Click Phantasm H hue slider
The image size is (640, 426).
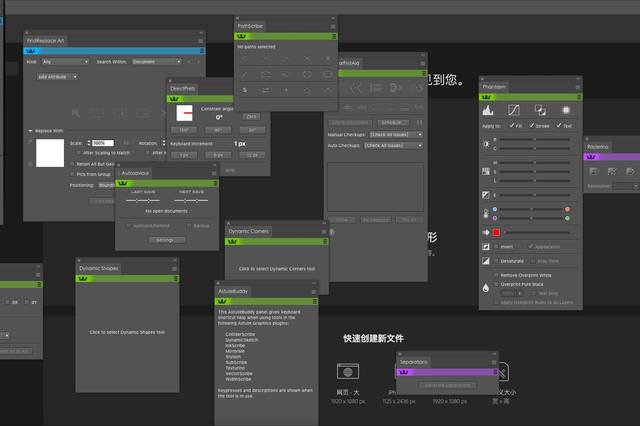(535, 163)
